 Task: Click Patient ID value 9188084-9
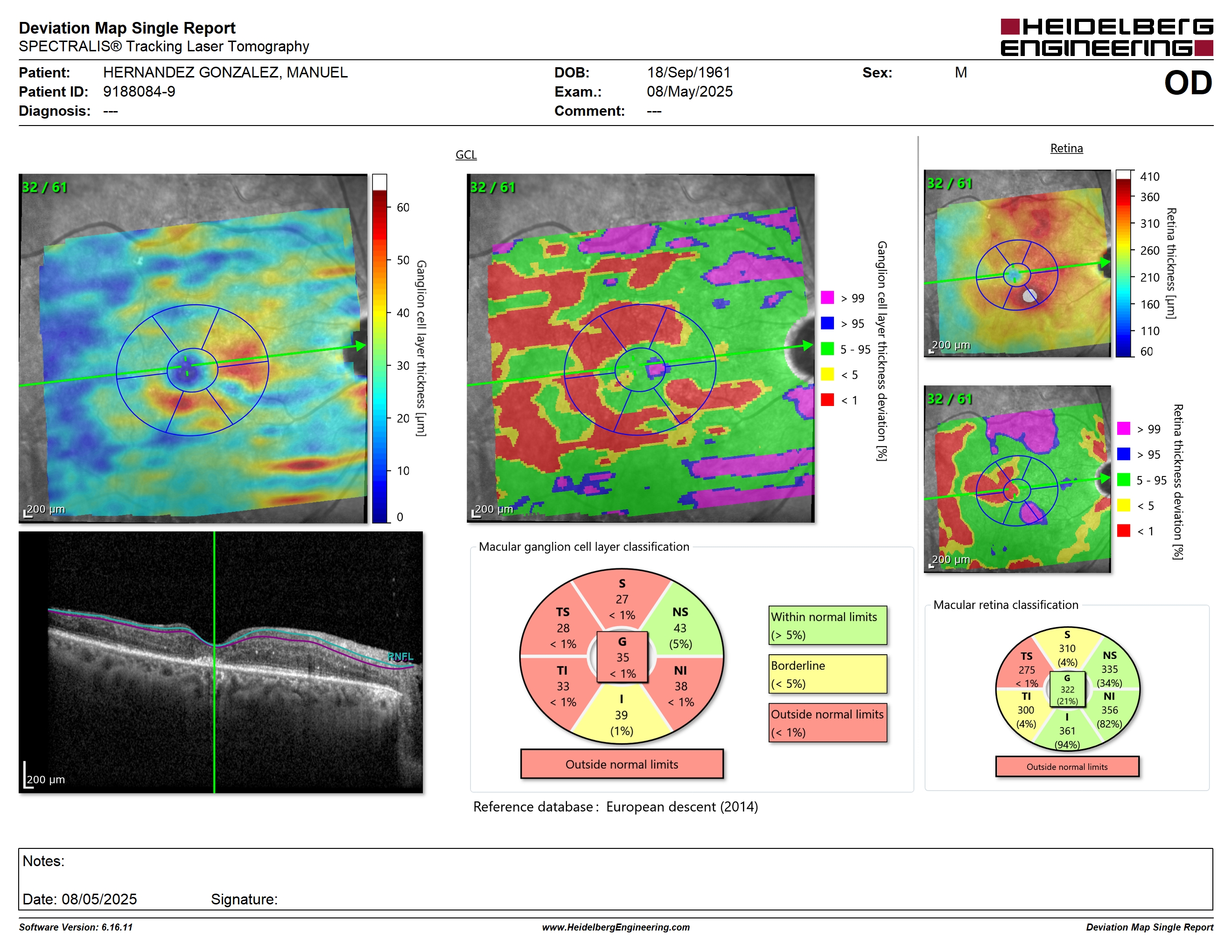(x=139, y=92)
